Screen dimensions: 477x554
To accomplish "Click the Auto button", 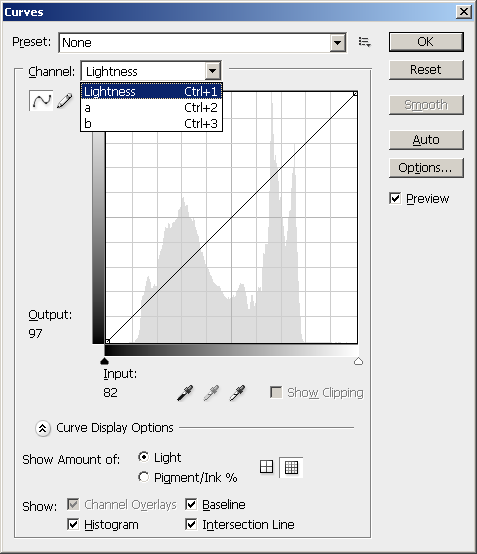I will 426,140.
